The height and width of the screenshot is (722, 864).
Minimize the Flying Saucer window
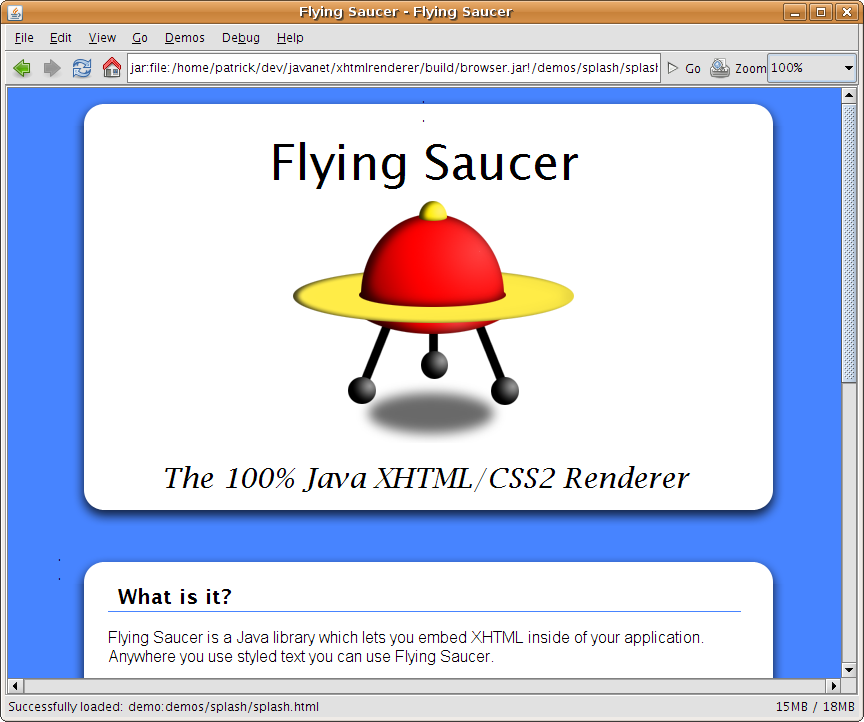click(795, 12)
